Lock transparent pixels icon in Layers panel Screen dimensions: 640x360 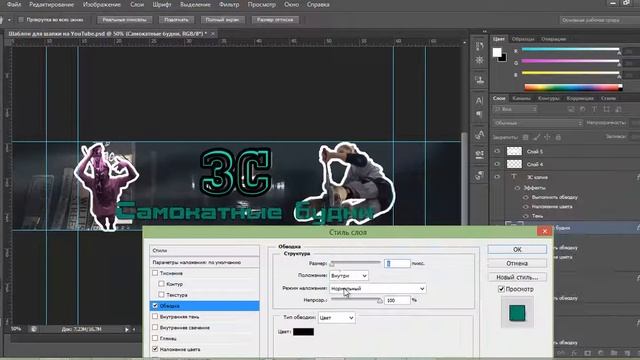click(526, 138)
